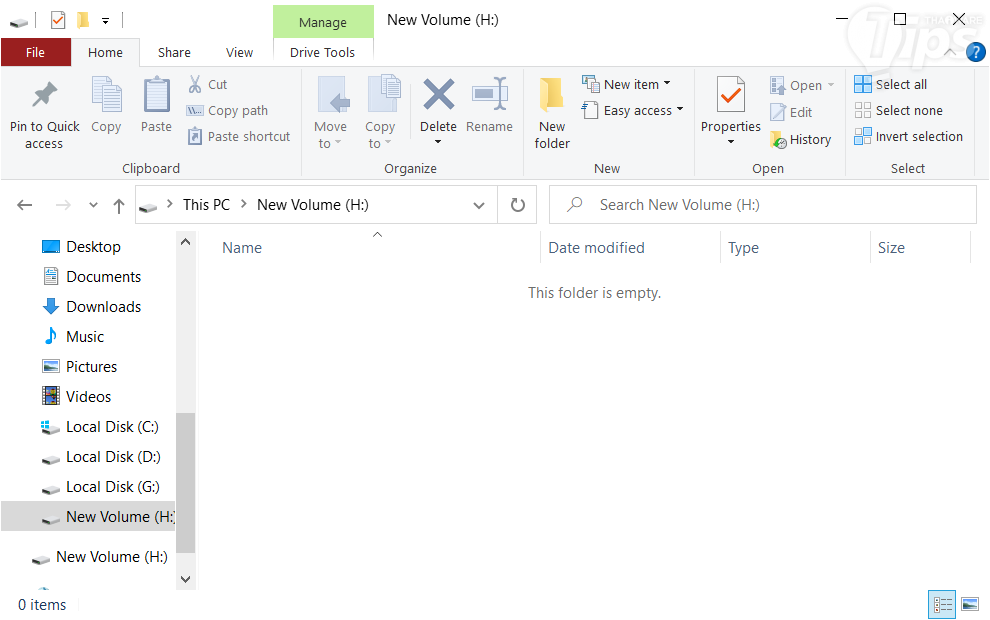Sort by the Type column

pos(743,247)
